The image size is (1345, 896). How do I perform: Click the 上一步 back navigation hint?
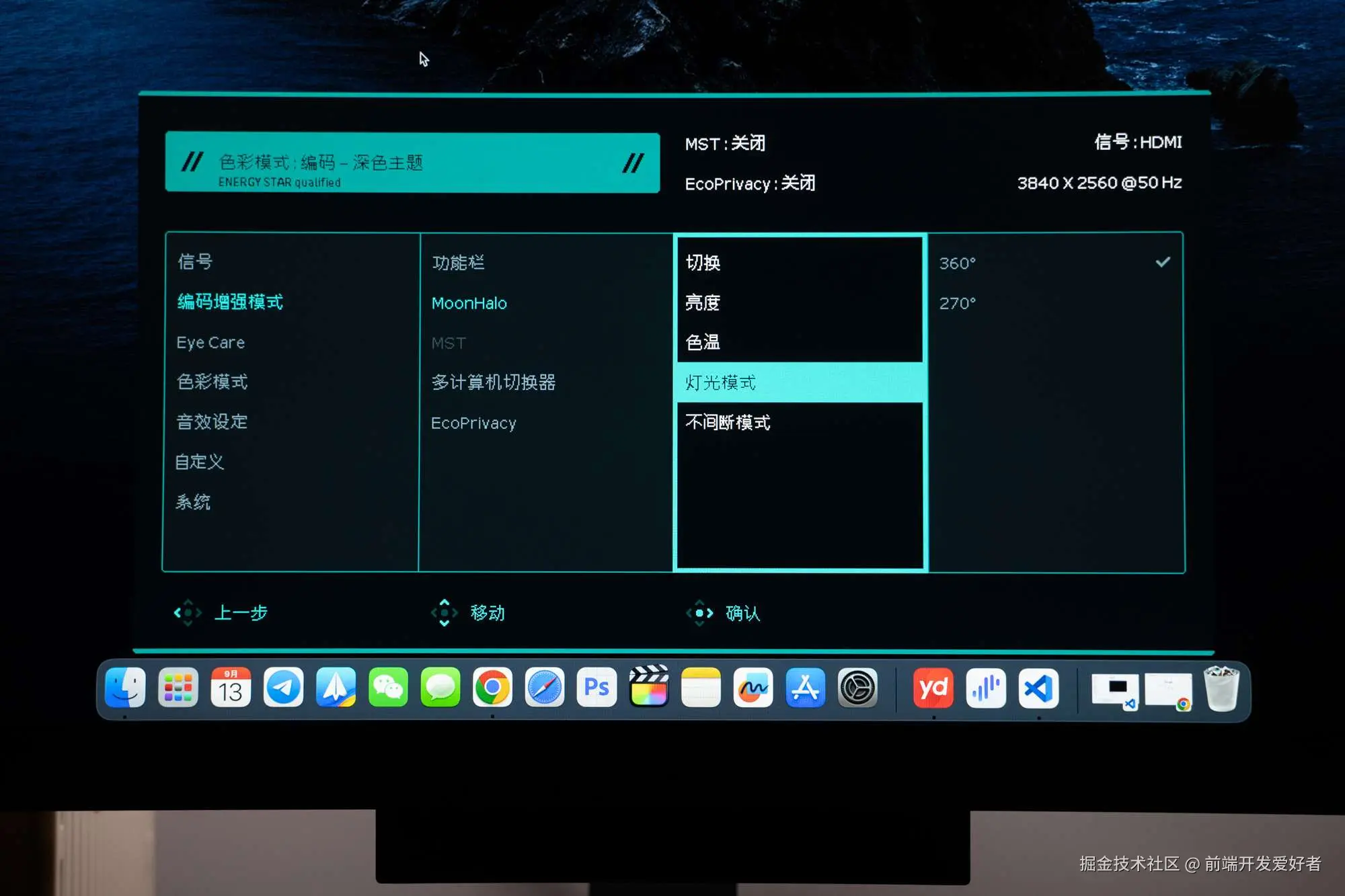240,613
